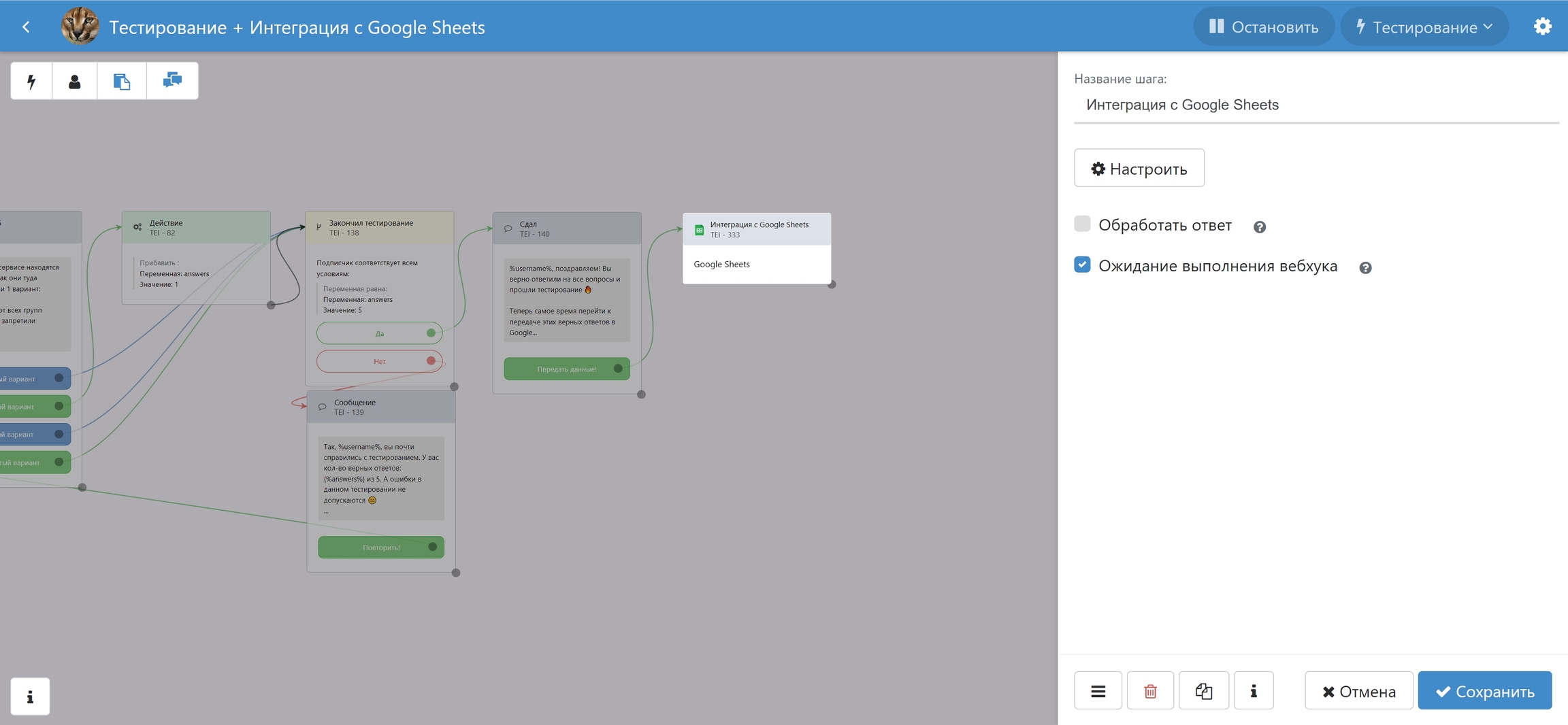This screenshot has height=725, width=1568.
Task: Cancel changes with 'Отмена' button
Action: [1358, 691]
